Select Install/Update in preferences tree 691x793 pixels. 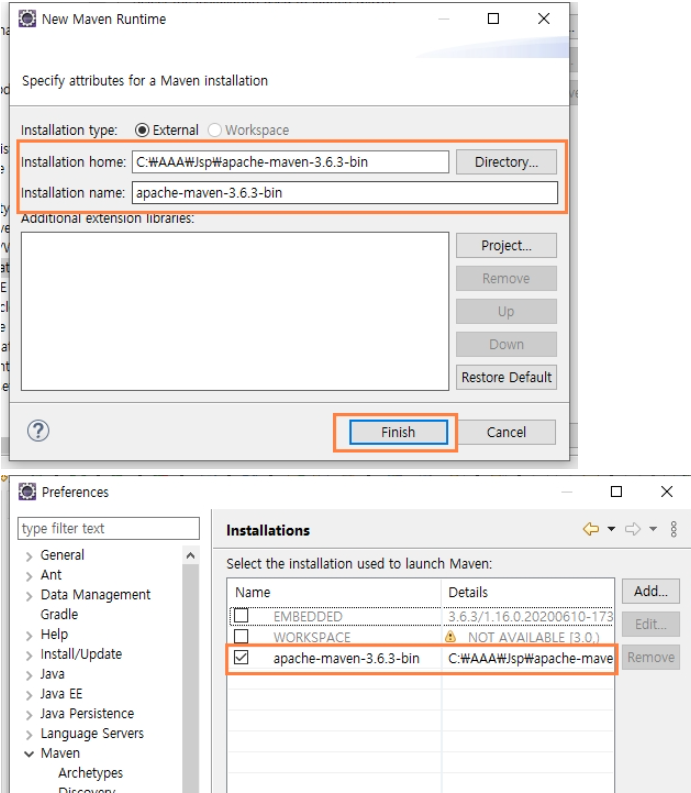(81, 654)
